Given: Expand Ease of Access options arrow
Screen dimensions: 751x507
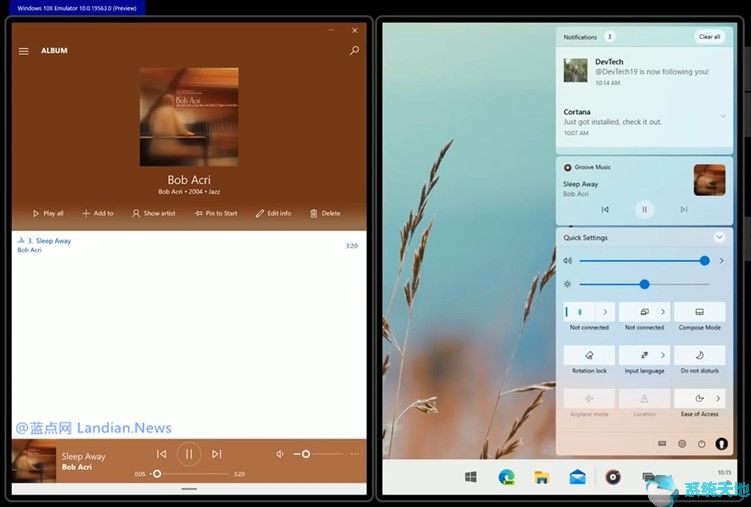Looking at the screenshot, I should point(718,398).
